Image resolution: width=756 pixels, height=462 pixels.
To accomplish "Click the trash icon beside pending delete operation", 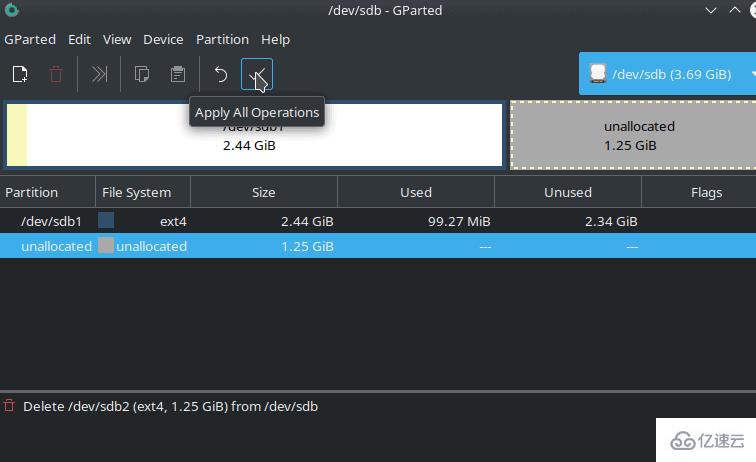I will (9, 406).
